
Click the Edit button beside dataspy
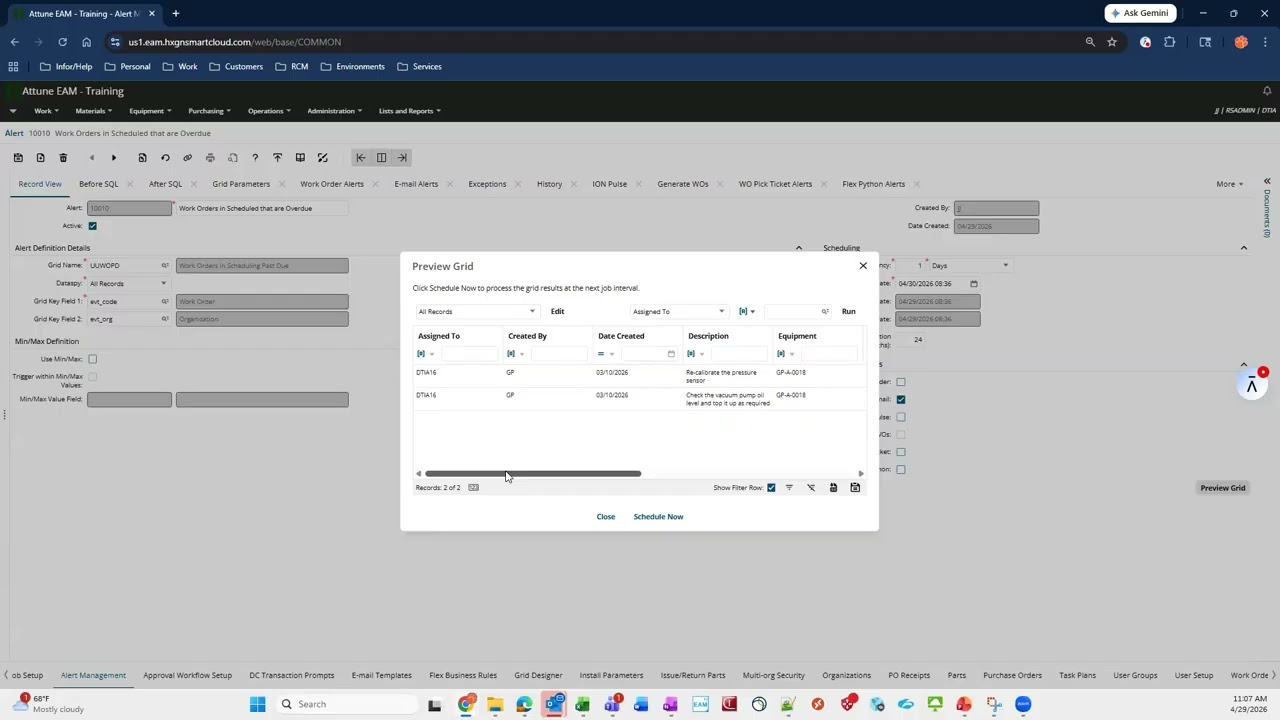557,312
